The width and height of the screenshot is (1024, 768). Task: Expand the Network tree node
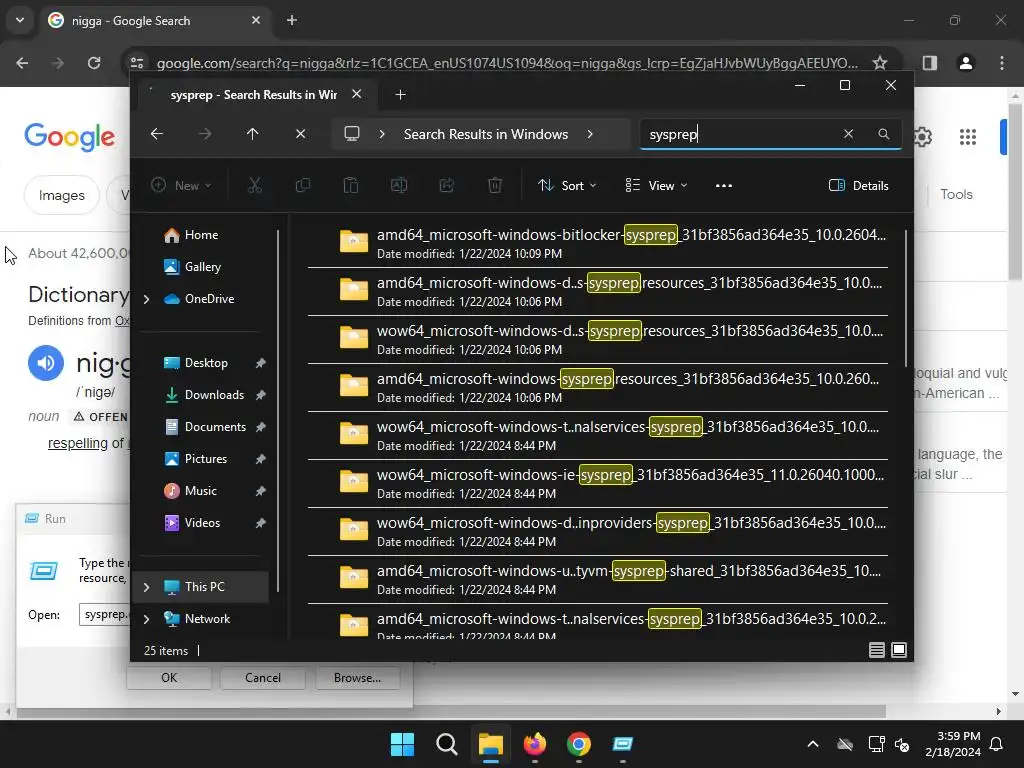tap(146, 619)
